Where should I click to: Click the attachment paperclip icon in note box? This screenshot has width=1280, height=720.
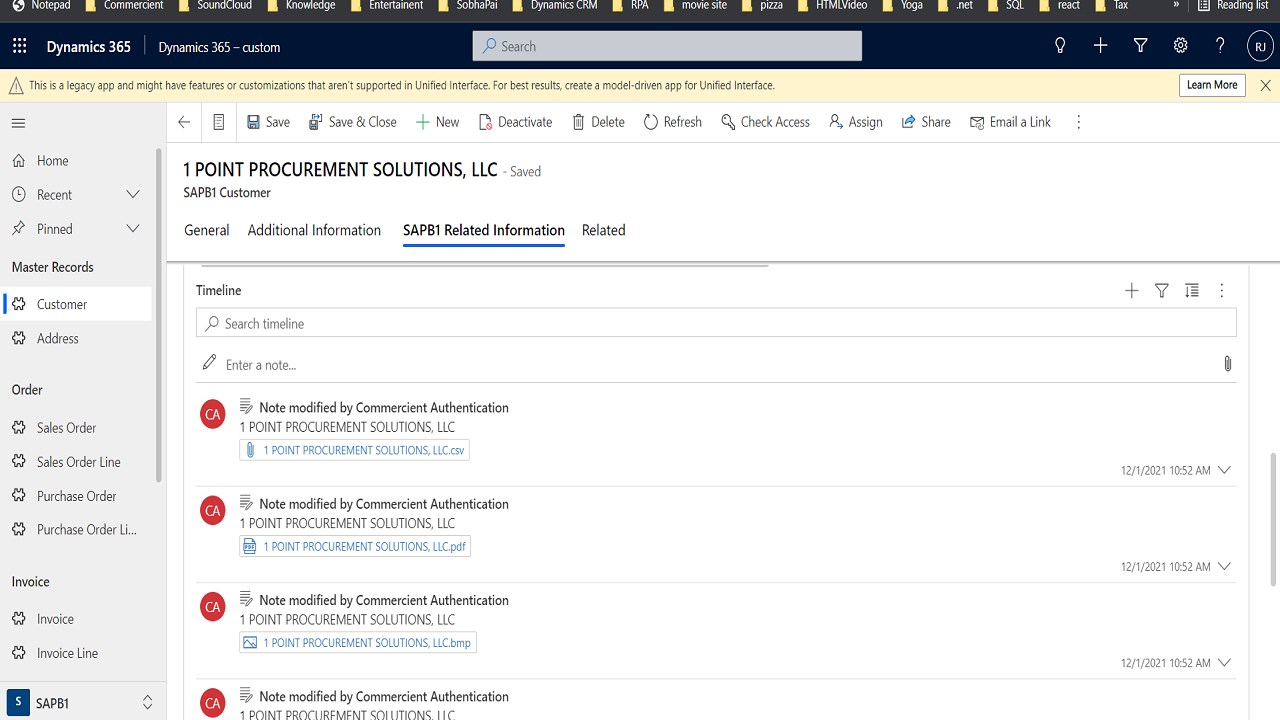[1227, 364]
